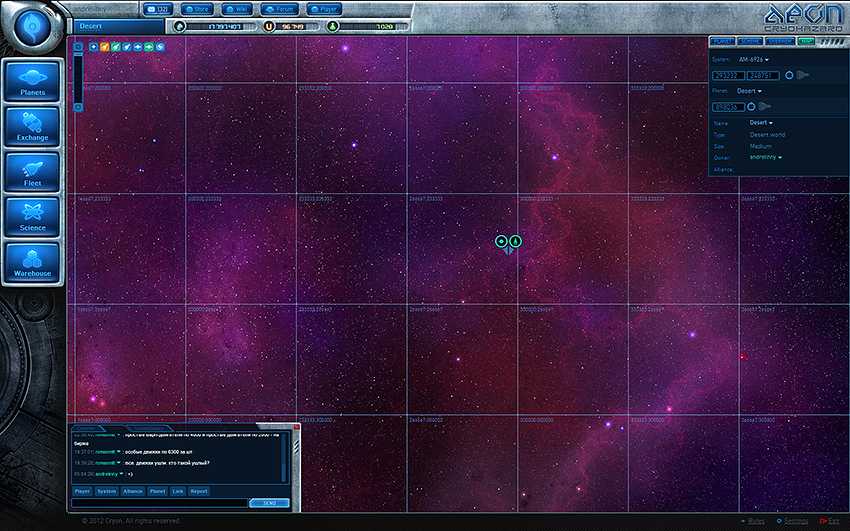Image resolution: width=850 pixels, height=531 pixels.
Task: Switch to the third tab of the info panel
Action: coord(780,41)
